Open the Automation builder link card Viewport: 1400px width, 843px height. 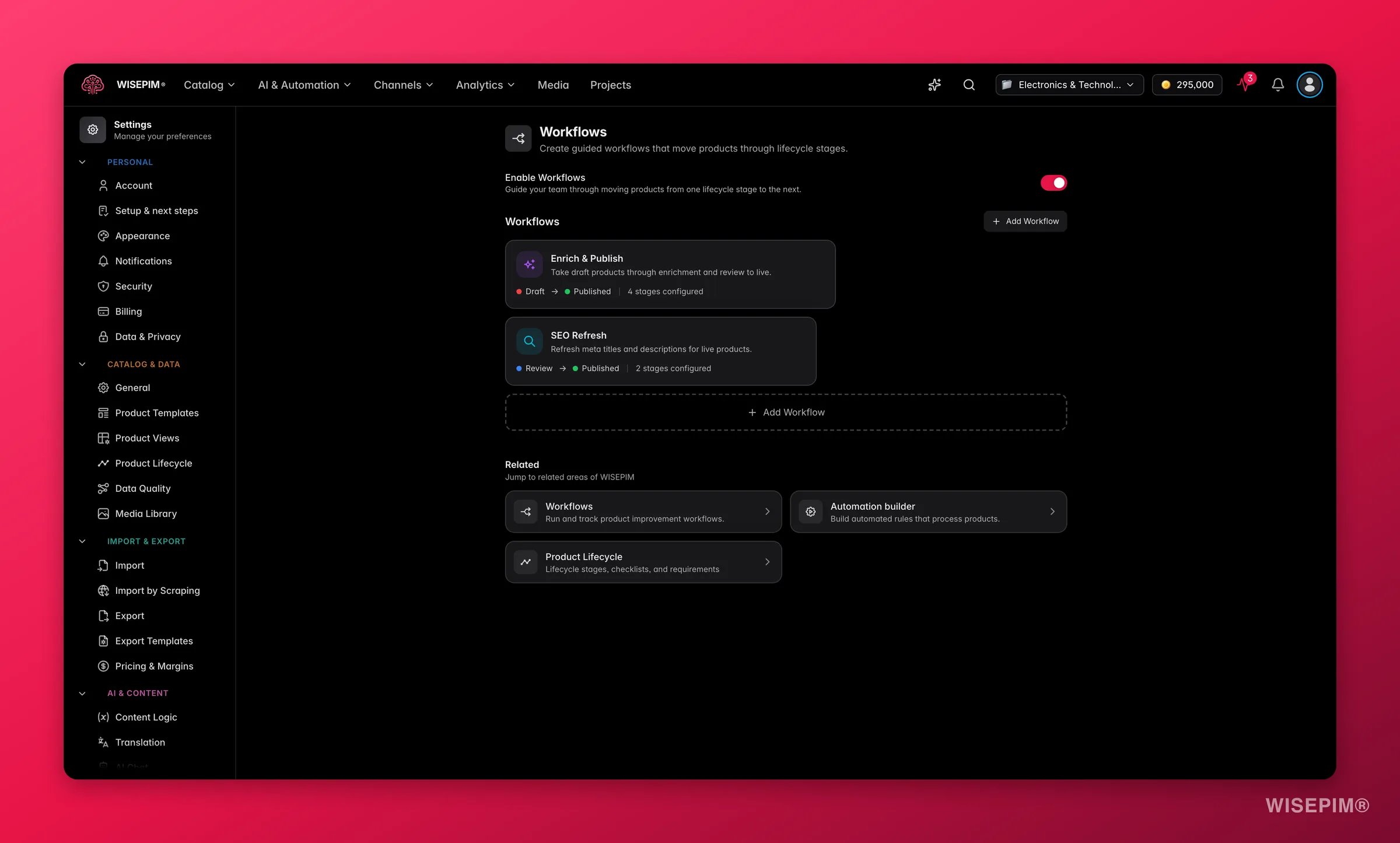click(x=928, y=512)
